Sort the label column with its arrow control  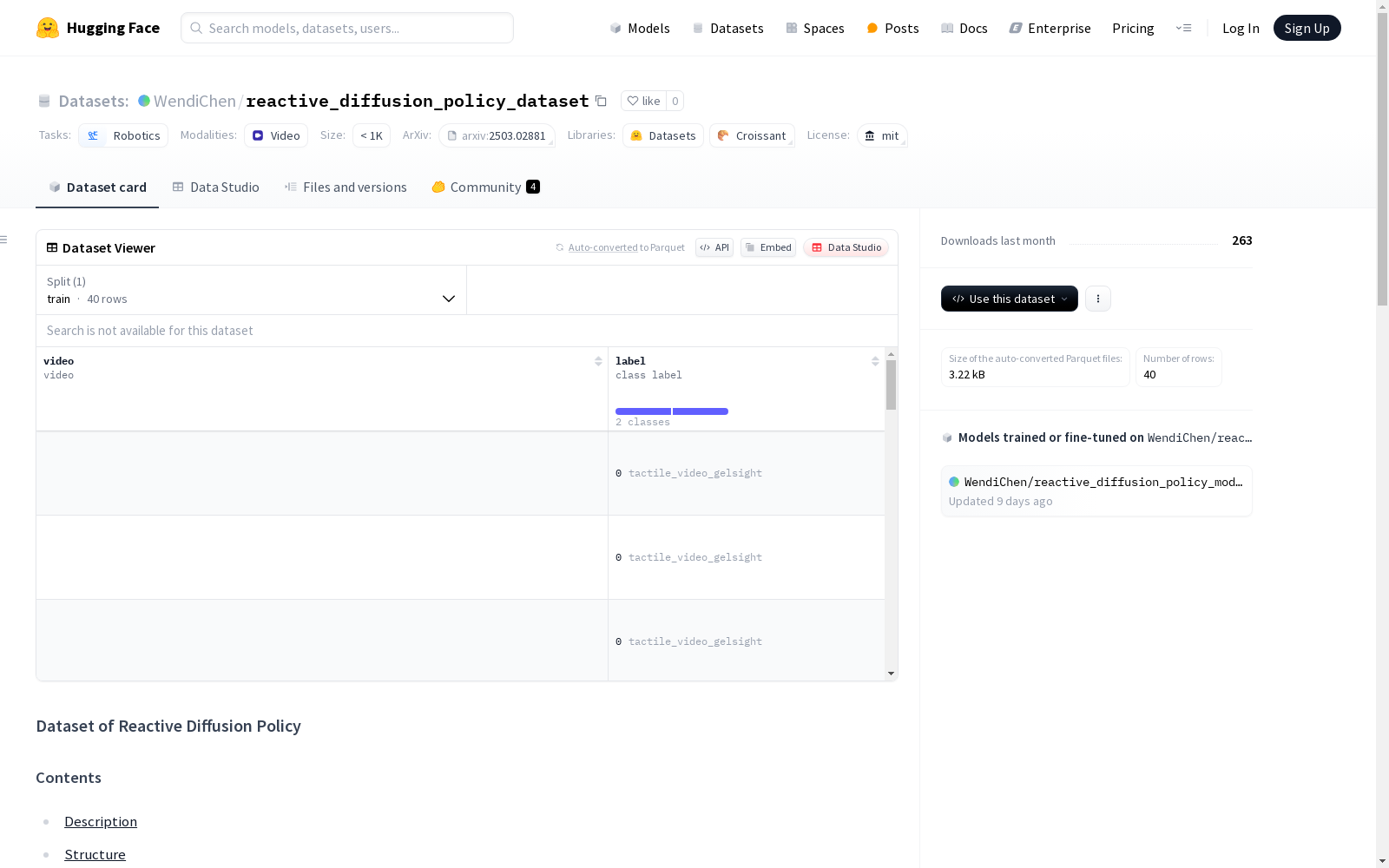click(874, 360)
